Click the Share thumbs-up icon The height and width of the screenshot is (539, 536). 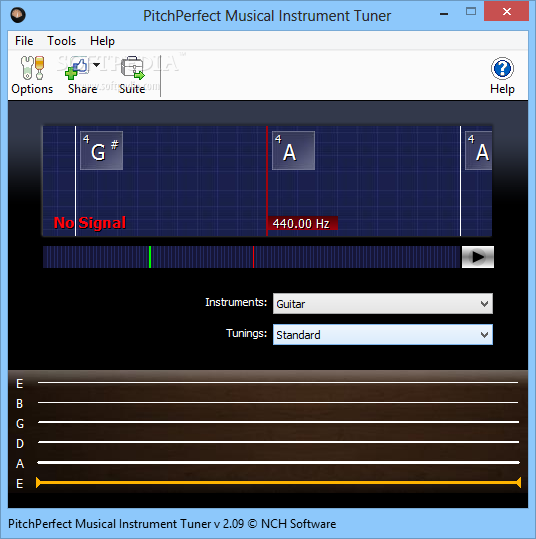[x=78, y=68]
